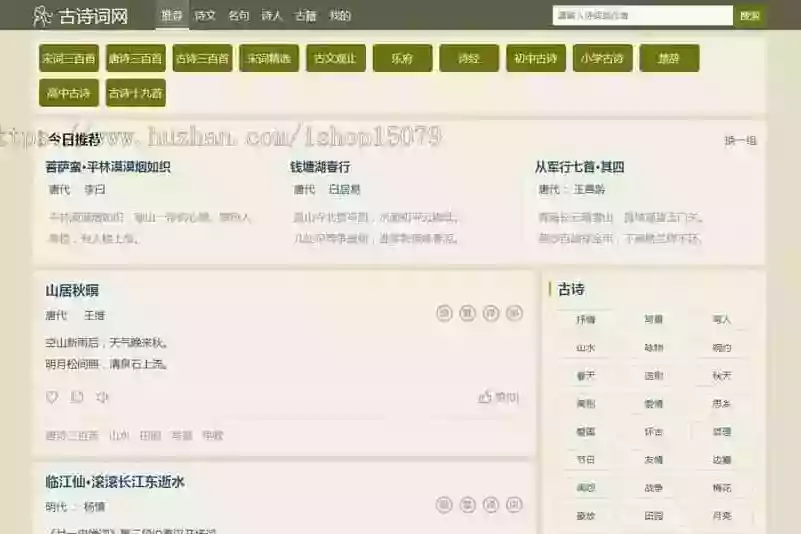This screenshot has width=801, height=534.
Task: Open the 初中古诗 collection button
Action: pyautogui.click(x=536, y=58)
